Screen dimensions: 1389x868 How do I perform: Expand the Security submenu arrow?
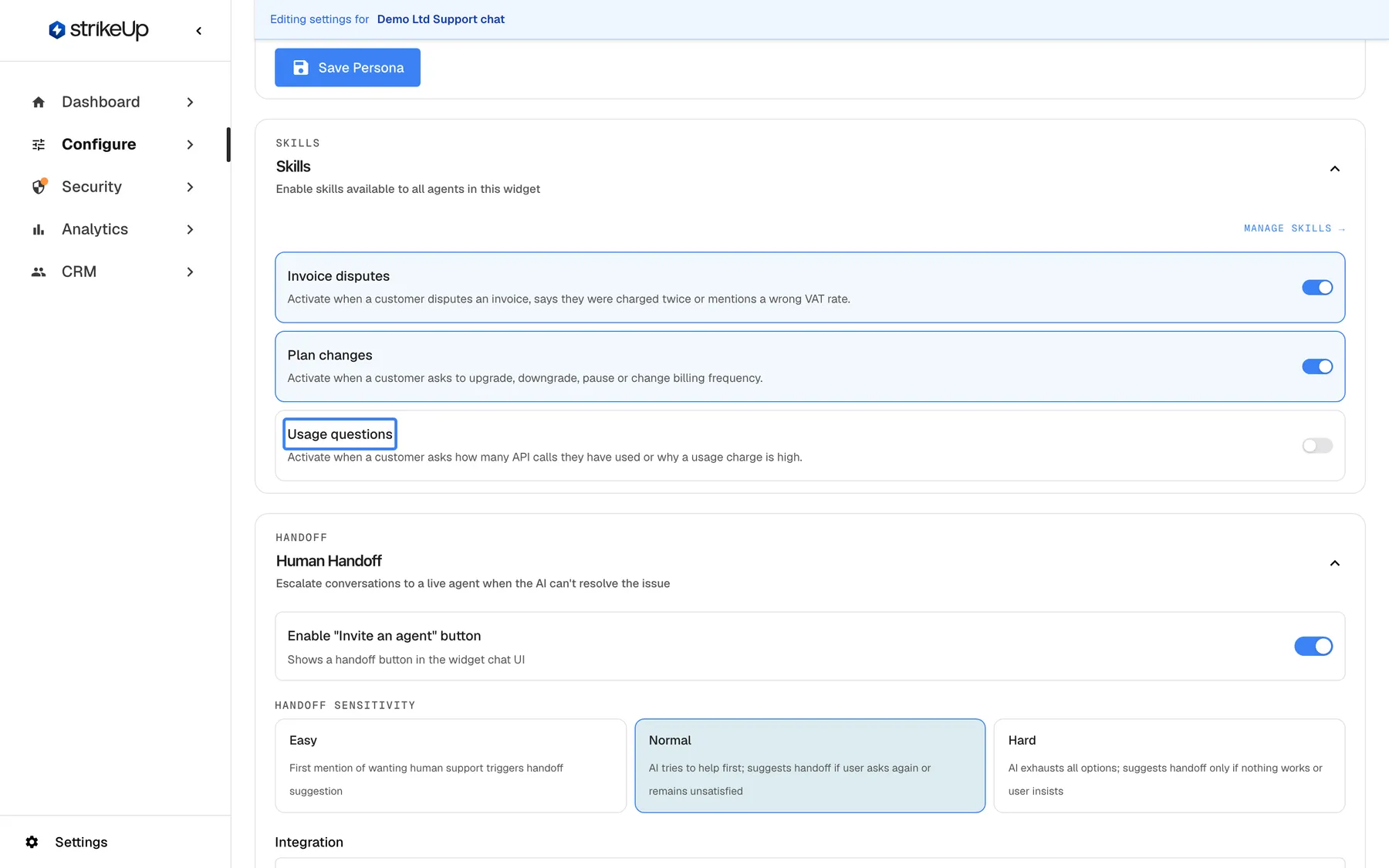(x=190, y=187)
